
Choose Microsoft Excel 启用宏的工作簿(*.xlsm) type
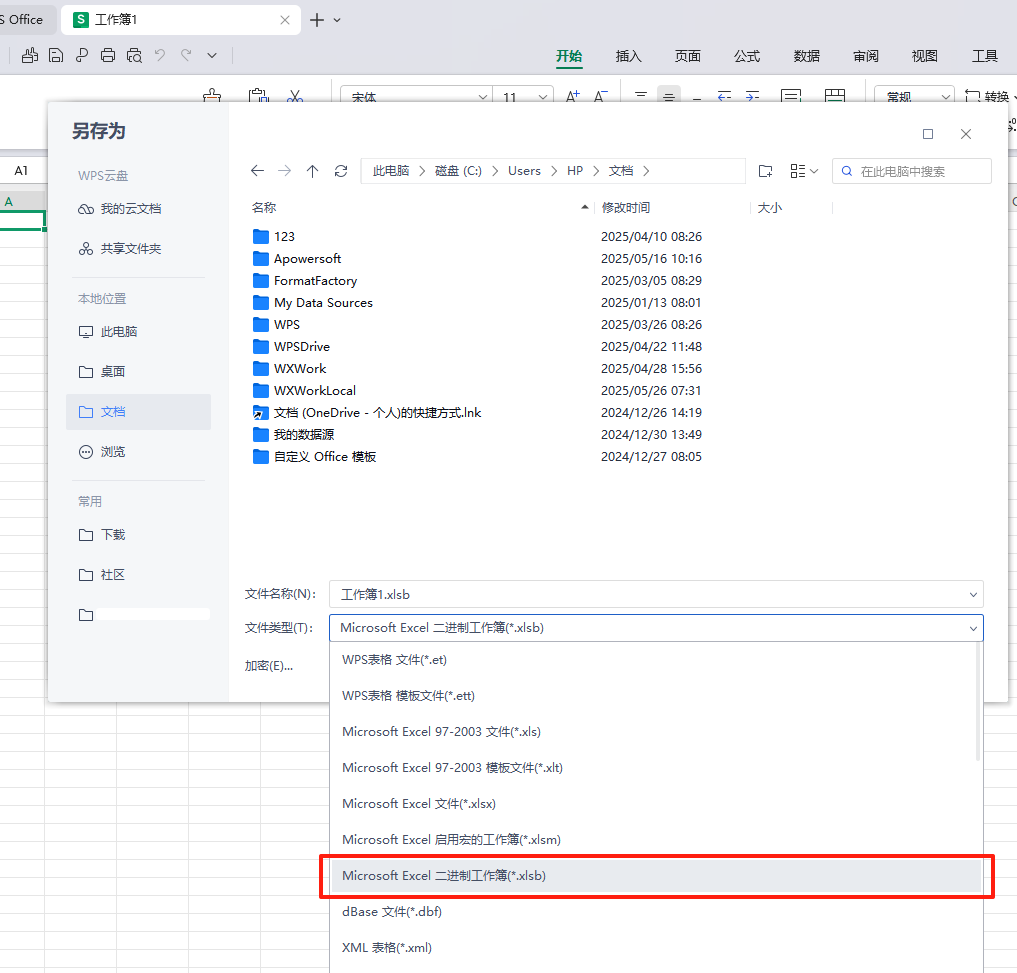pos(654,840)
